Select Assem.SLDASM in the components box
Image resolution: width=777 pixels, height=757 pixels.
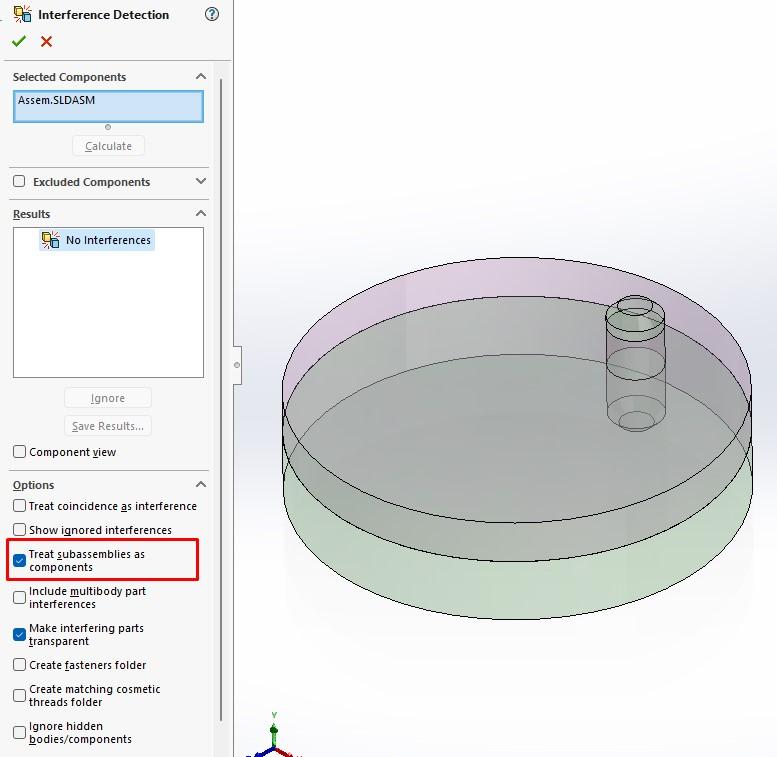click(x=56, y=100)
